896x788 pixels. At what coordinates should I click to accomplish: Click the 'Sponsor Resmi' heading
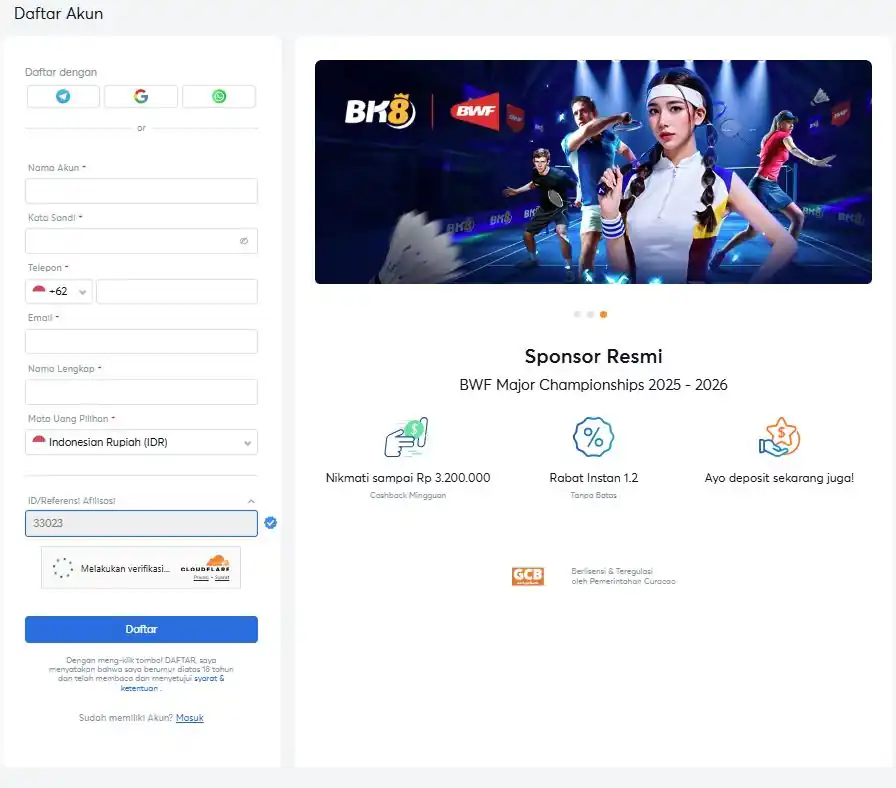point(594,356)
